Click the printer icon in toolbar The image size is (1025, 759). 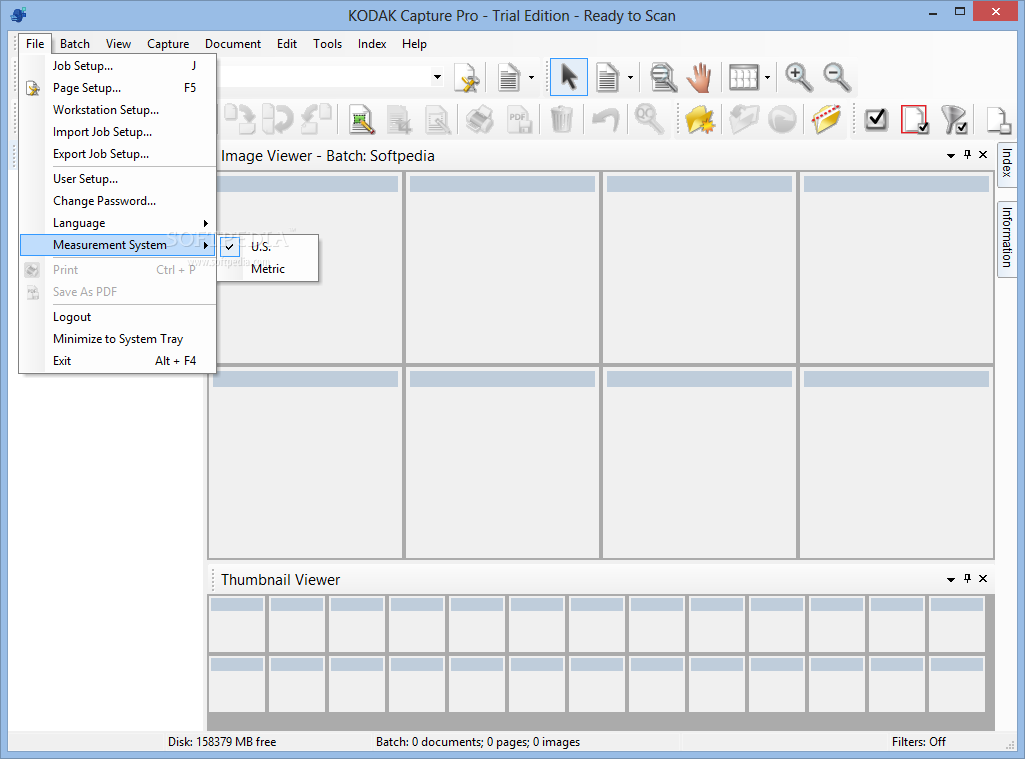[480, 120]
